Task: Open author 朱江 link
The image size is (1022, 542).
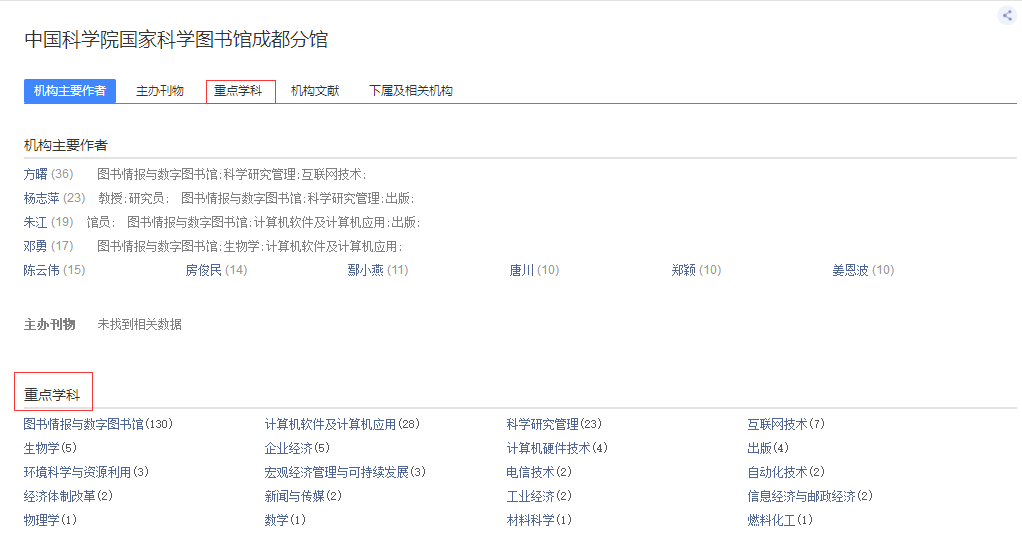Action: 35,222
